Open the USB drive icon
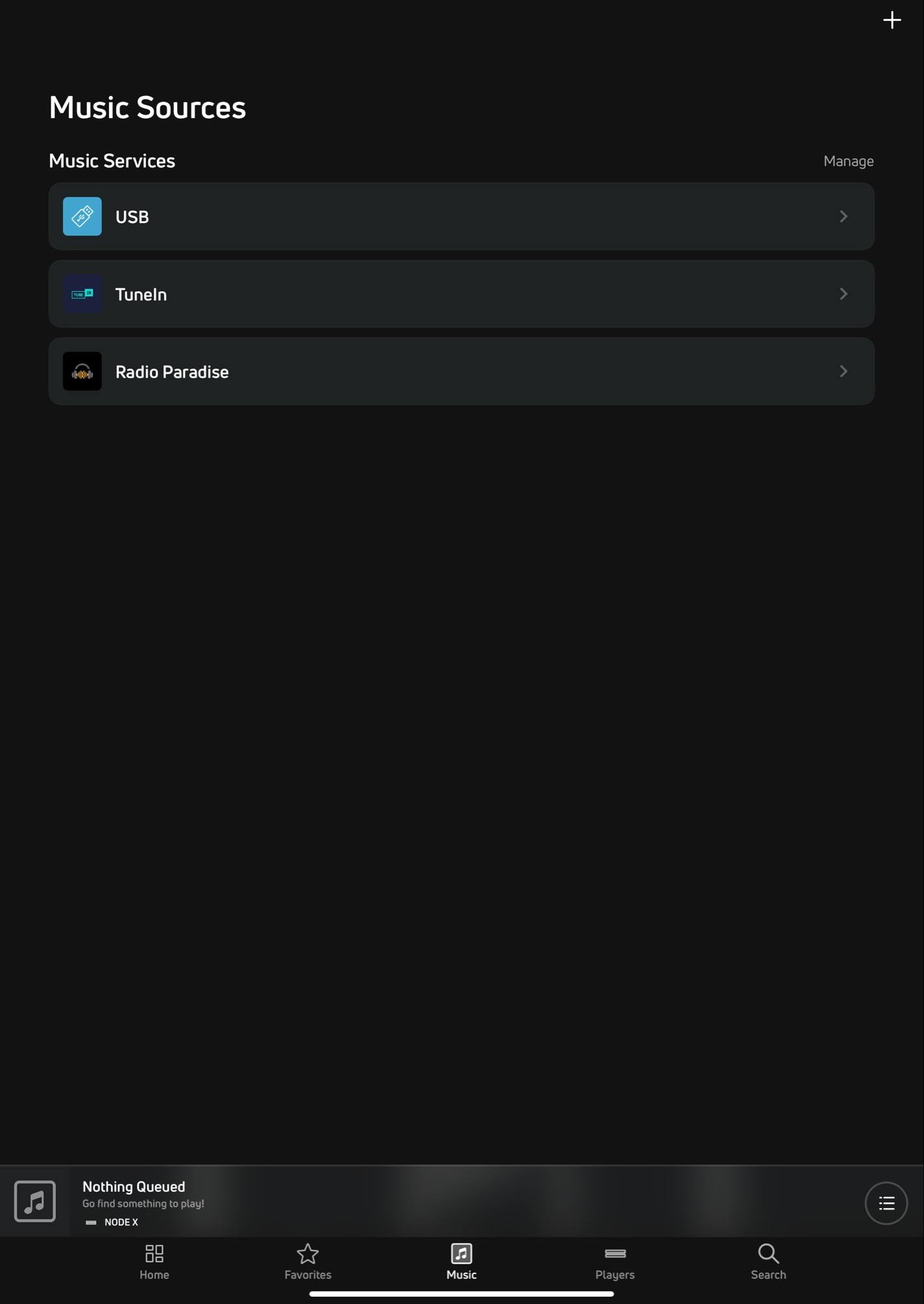 (82, 216)
